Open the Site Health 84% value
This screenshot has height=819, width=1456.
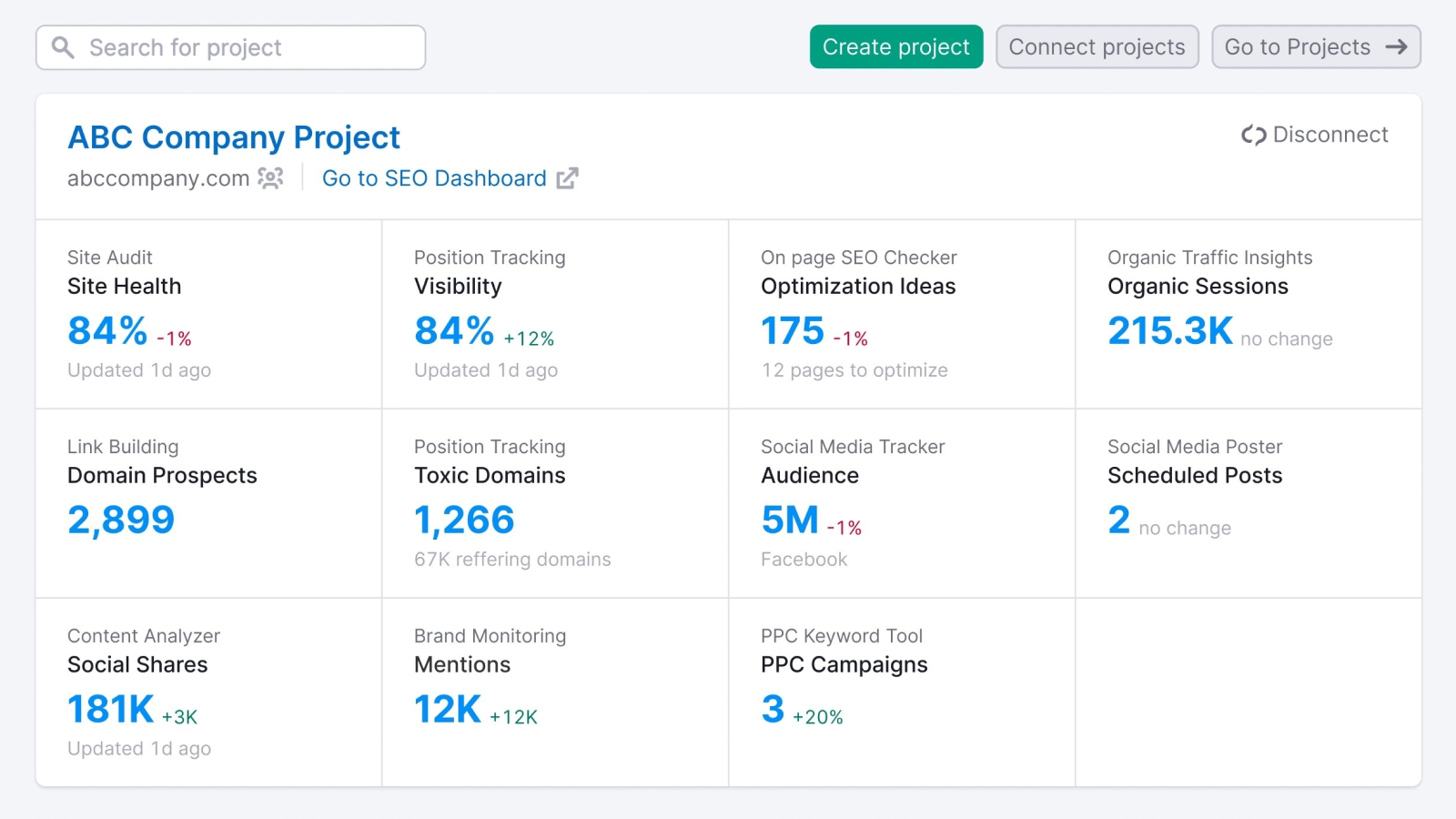107,330
